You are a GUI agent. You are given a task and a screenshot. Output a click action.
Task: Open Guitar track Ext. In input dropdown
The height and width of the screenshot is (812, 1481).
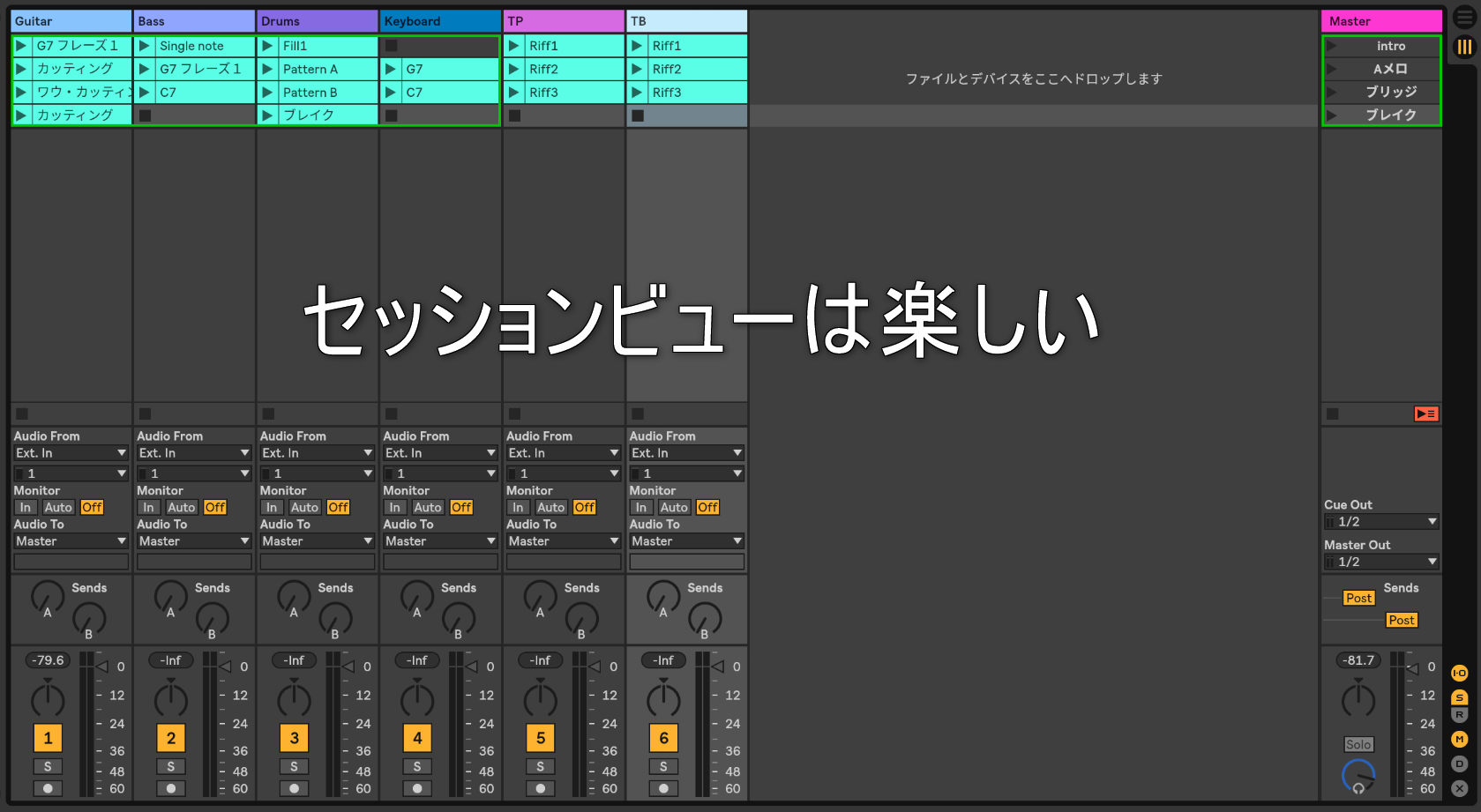point(71,453)
